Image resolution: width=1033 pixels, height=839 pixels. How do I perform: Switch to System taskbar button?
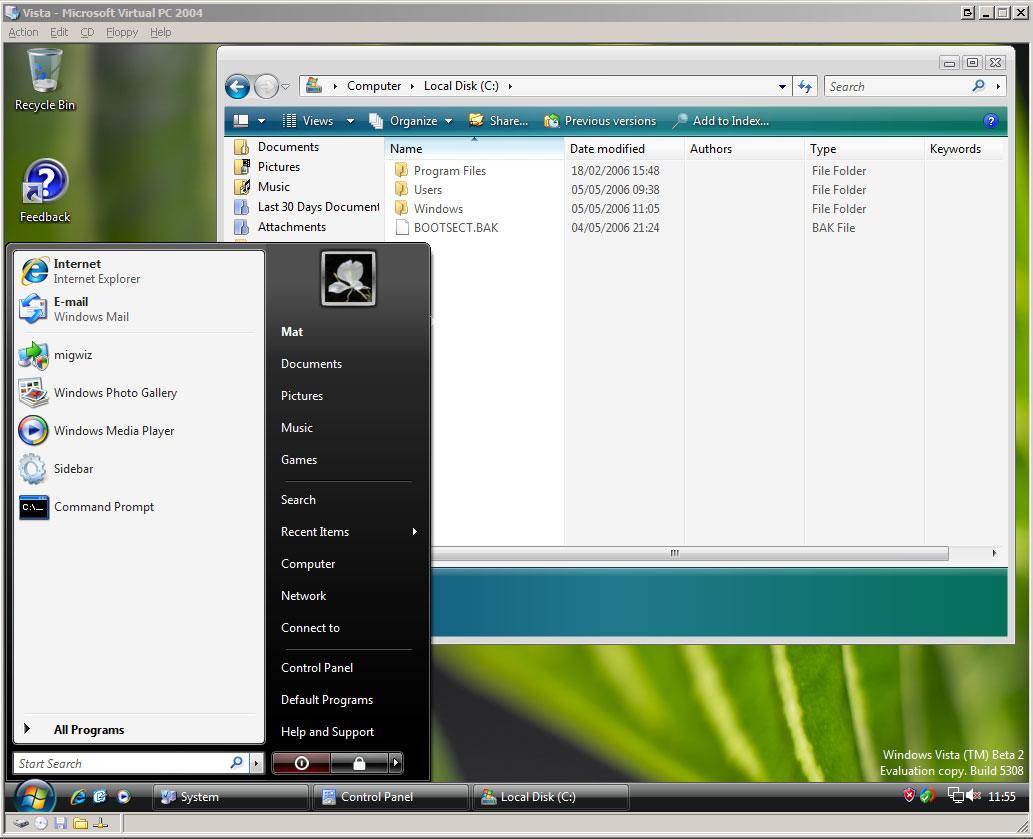[231, 797]
